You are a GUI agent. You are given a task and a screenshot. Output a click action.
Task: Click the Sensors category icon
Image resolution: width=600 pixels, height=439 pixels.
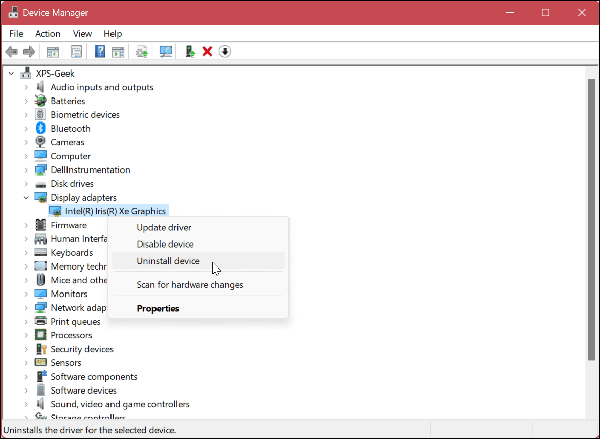(x=40, y=362)
